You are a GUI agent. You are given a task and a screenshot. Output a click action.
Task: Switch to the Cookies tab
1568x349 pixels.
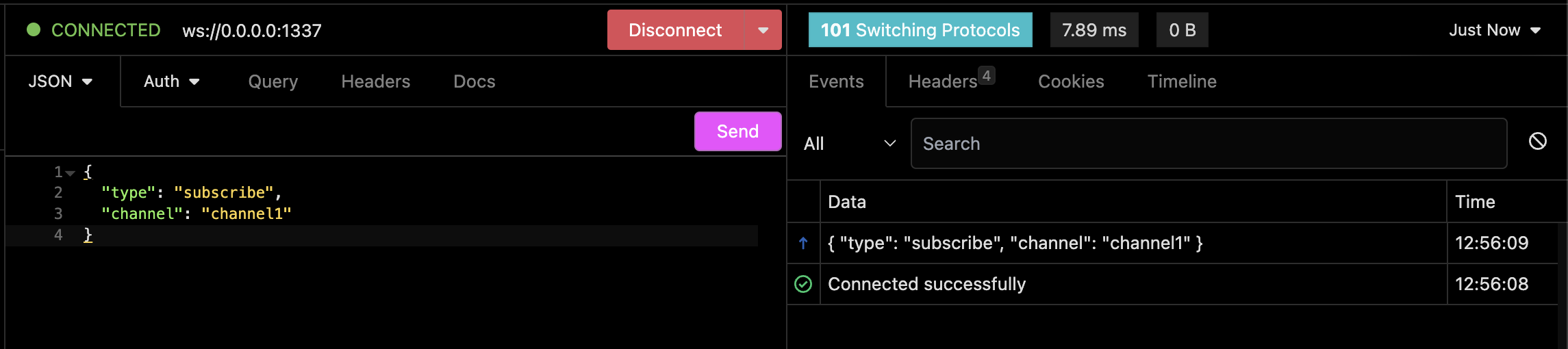1071,81
